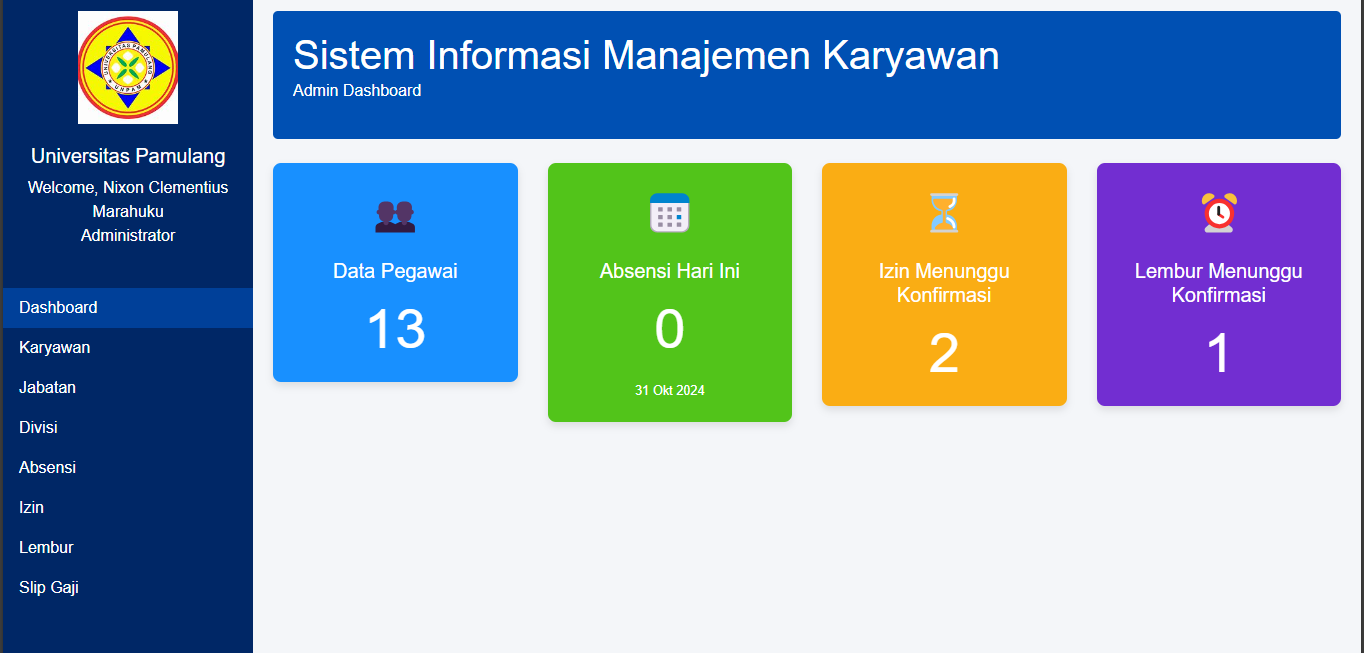Select Divisi in the sidebar

click(38, 428)
